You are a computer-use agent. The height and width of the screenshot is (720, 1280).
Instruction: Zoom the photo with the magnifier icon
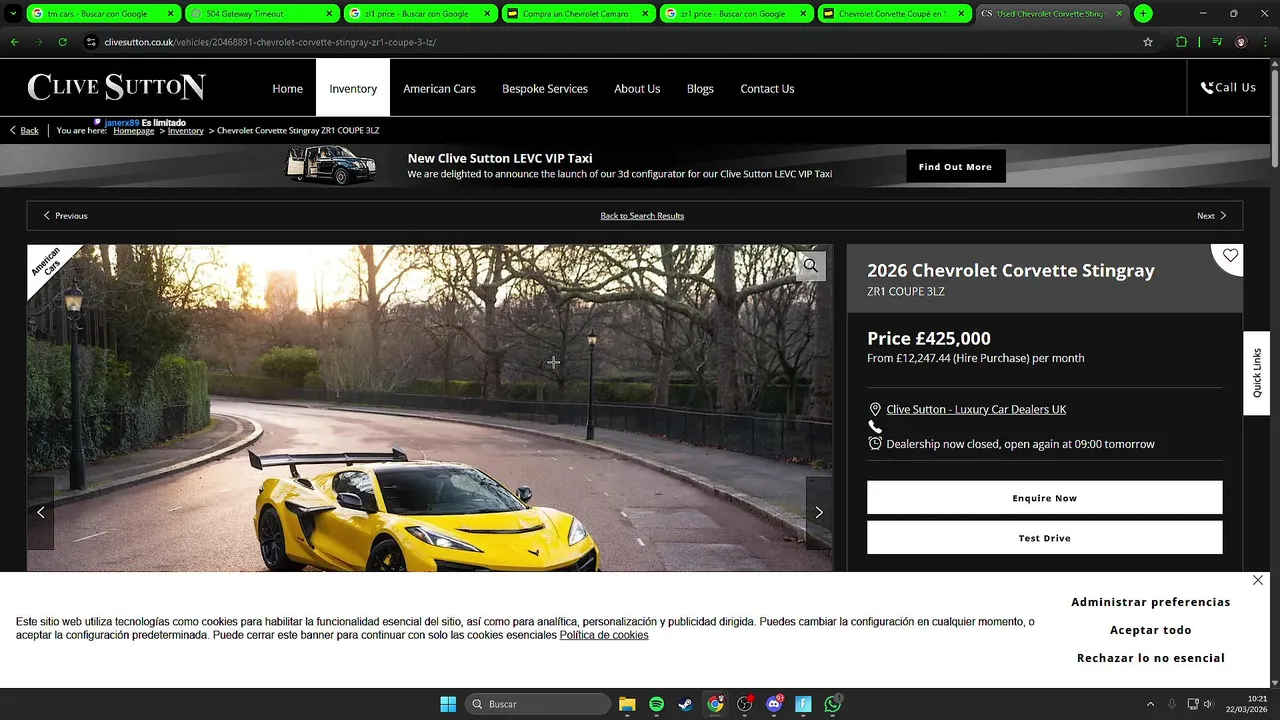click(811, 266)
